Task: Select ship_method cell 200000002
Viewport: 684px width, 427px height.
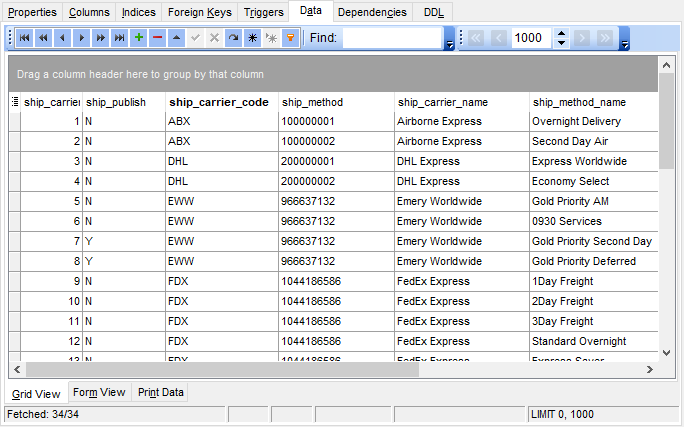Action: pos(336,181)
